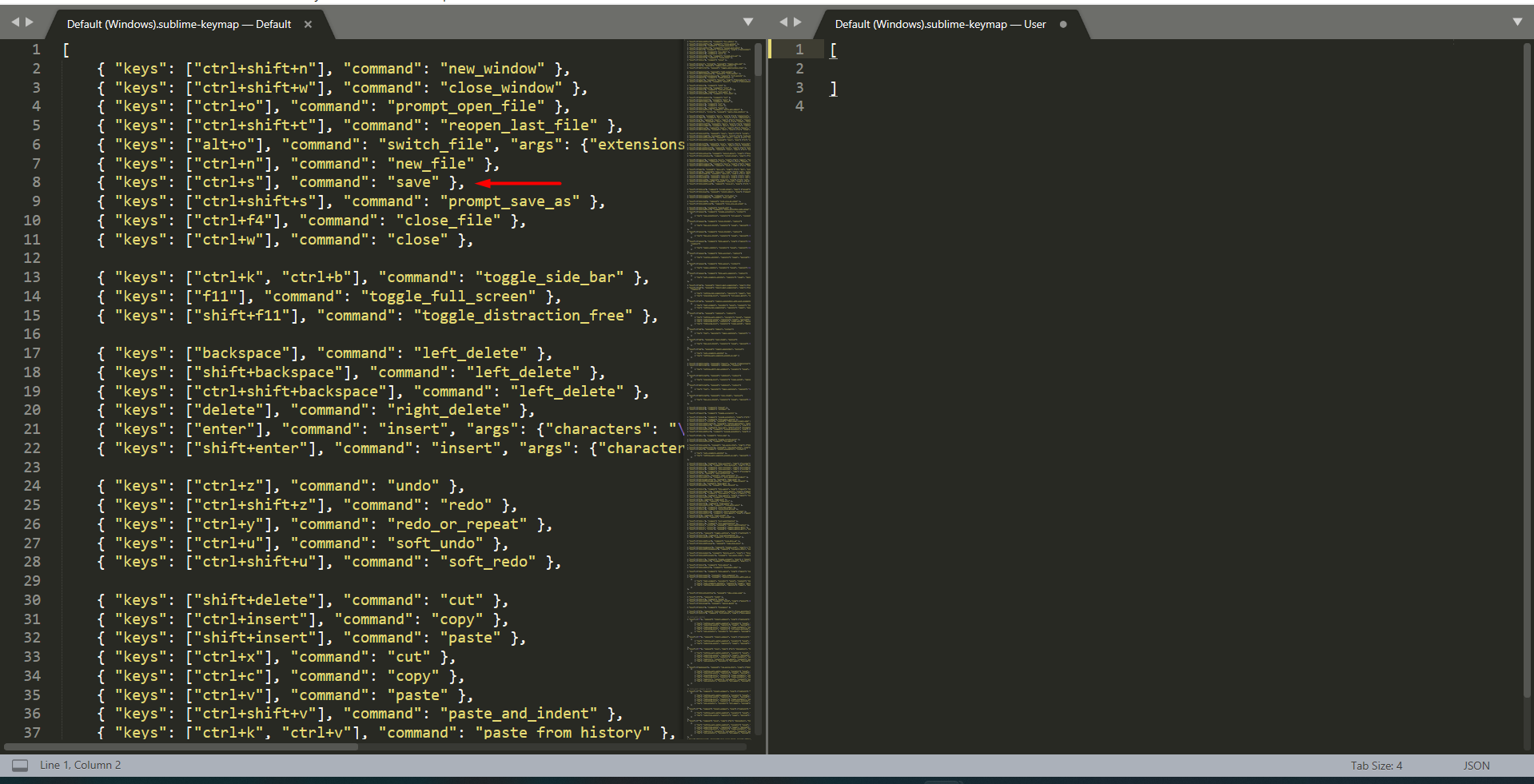The image size is (1534, 784).
Task: Click the "prompt_open_file" text
Action: point(466,106)
